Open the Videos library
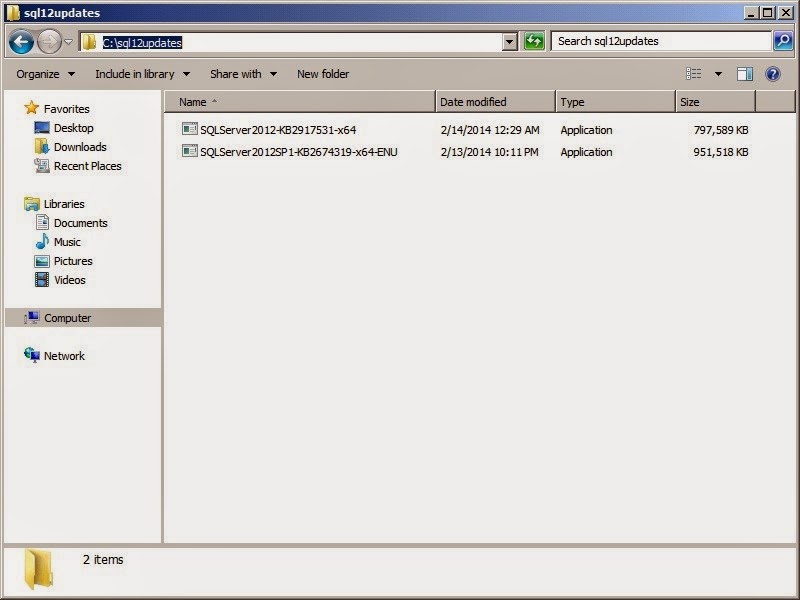This screenshot has height=600, width=800. click(x=70, y=280)
